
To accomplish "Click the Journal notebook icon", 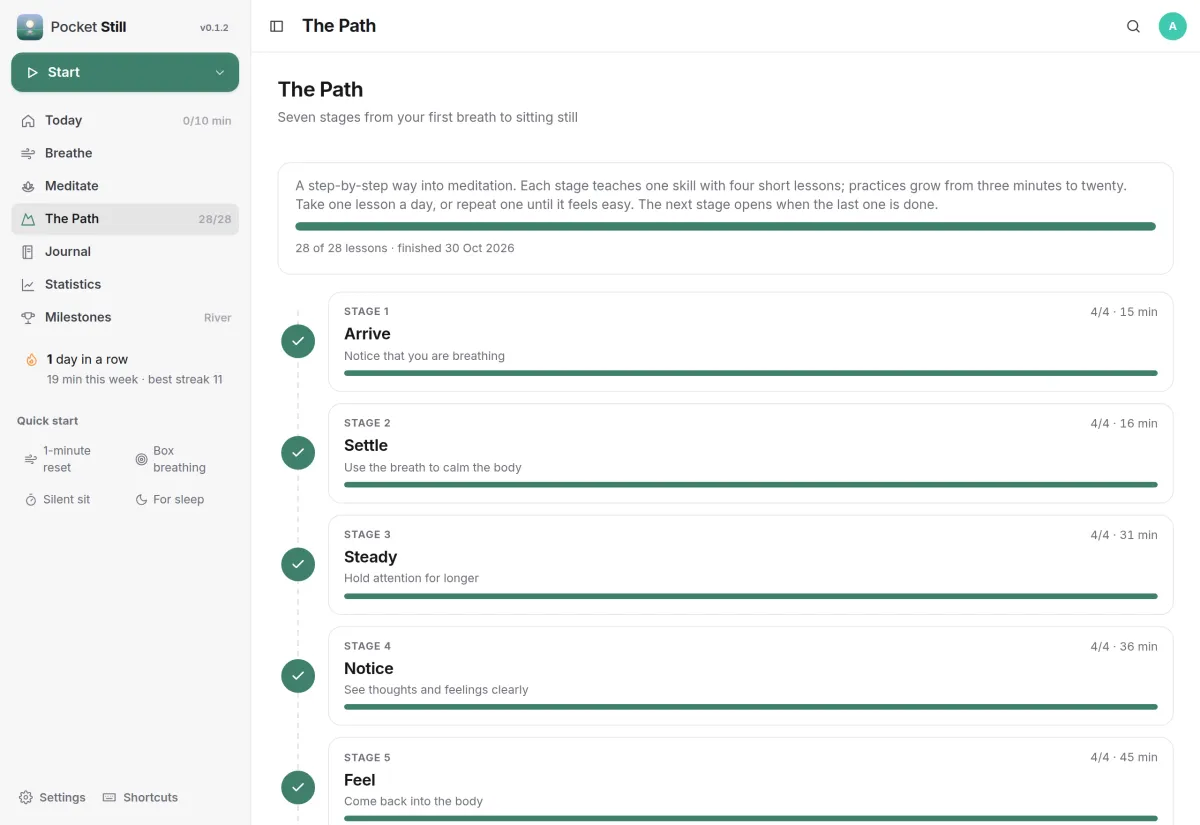I will coord(28,252).
